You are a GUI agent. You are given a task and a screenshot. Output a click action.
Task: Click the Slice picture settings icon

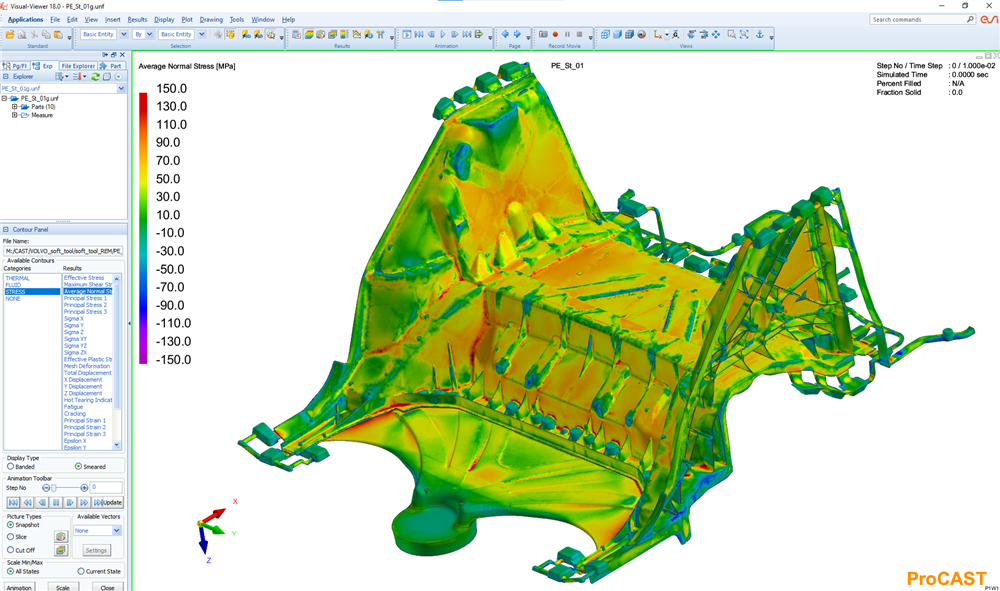click(x=61, y=537)
